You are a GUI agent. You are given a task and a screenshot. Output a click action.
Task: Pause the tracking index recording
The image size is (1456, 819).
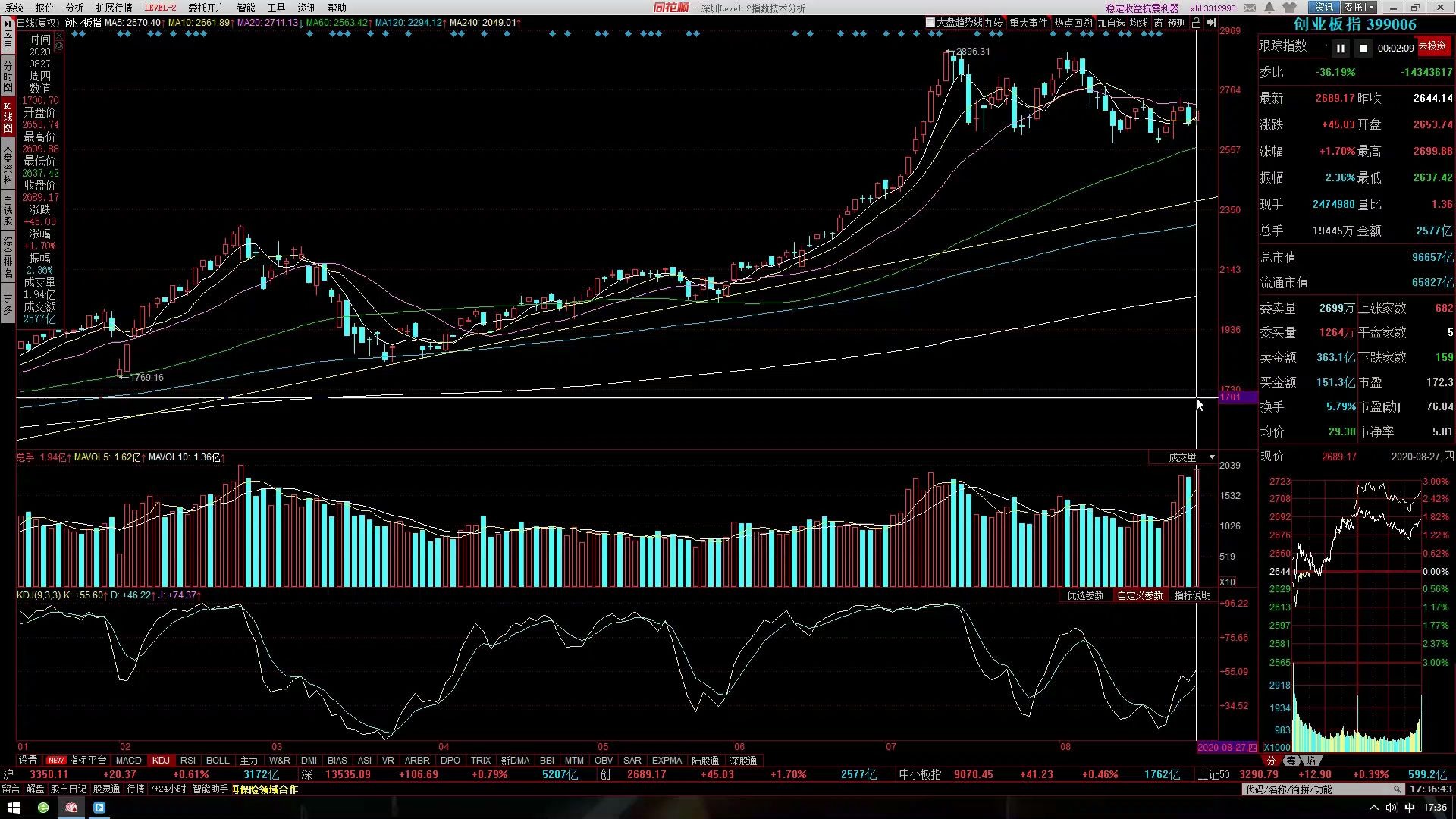pos(1340,49)
